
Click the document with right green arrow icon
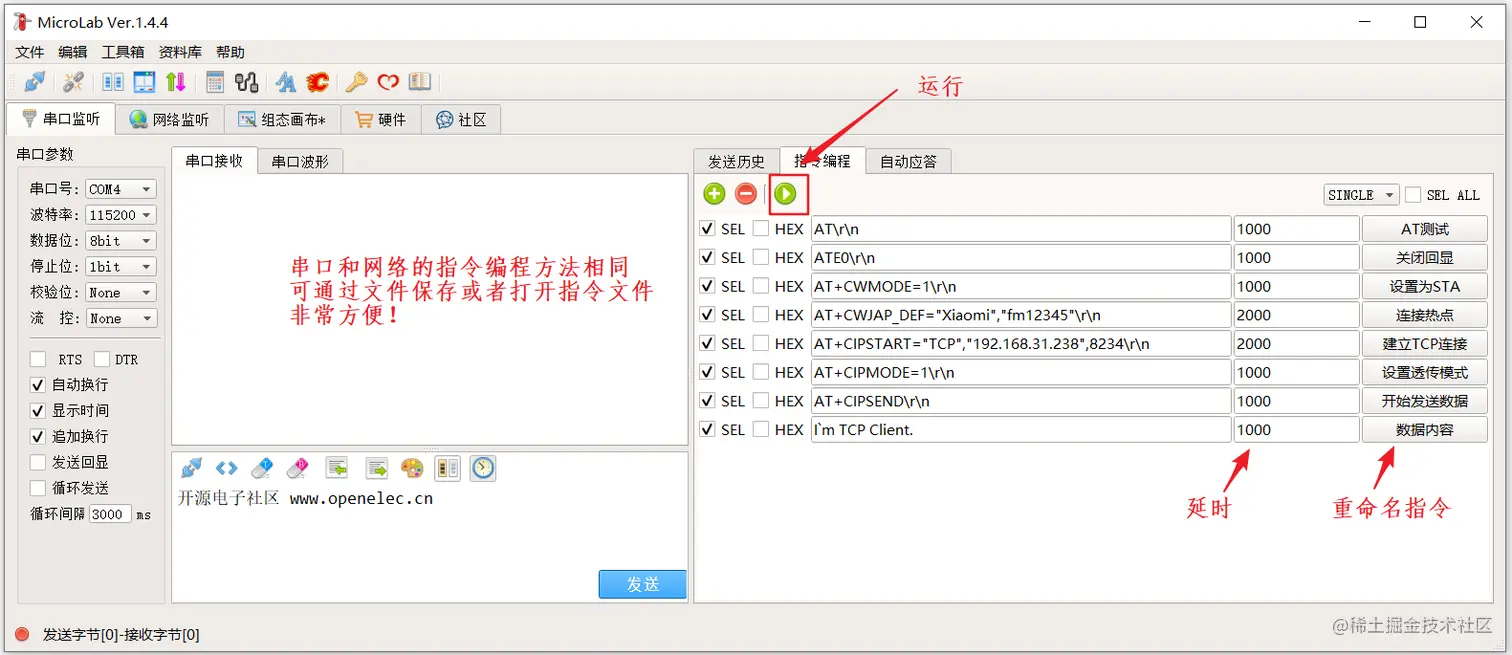376,468
